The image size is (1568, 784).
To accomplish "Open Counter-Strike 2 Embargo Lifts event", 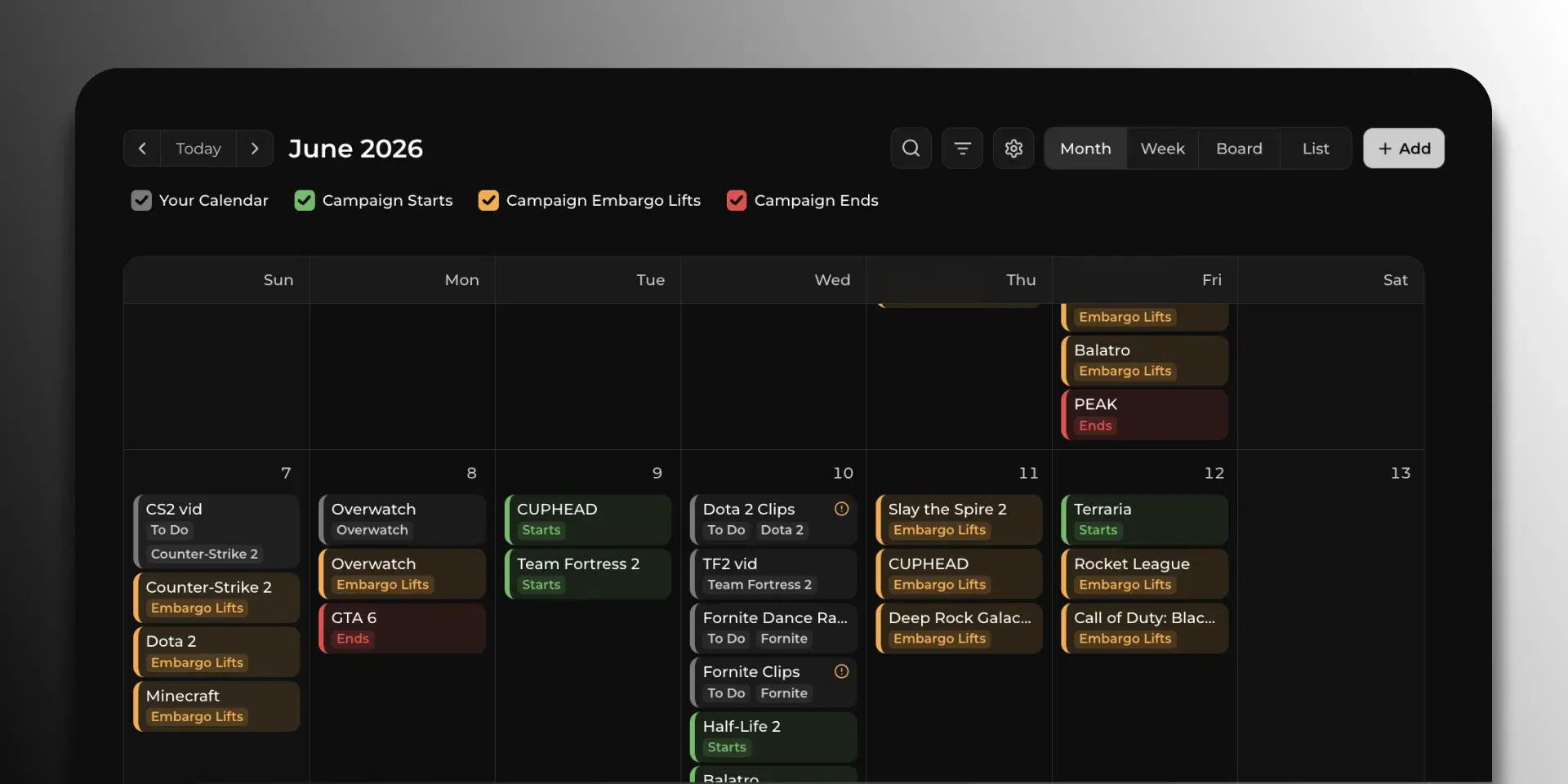I will tap(216, 598).
